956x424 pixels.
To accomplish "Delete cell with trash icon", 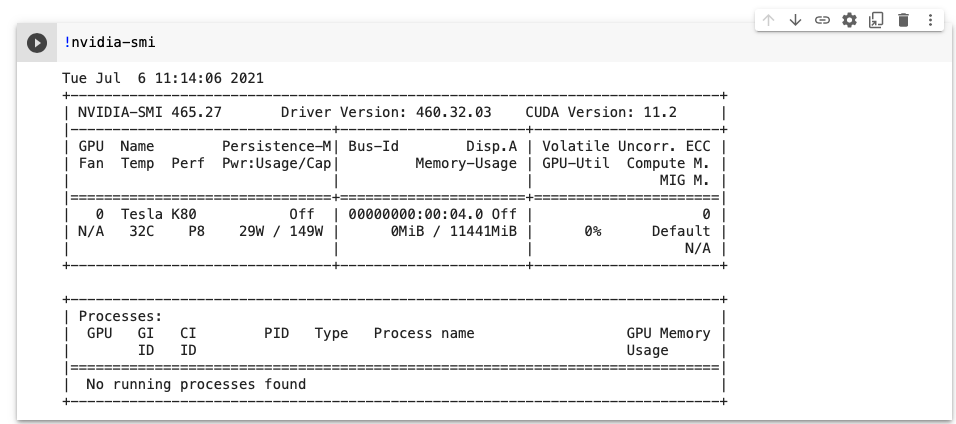I will click(904, 20).
